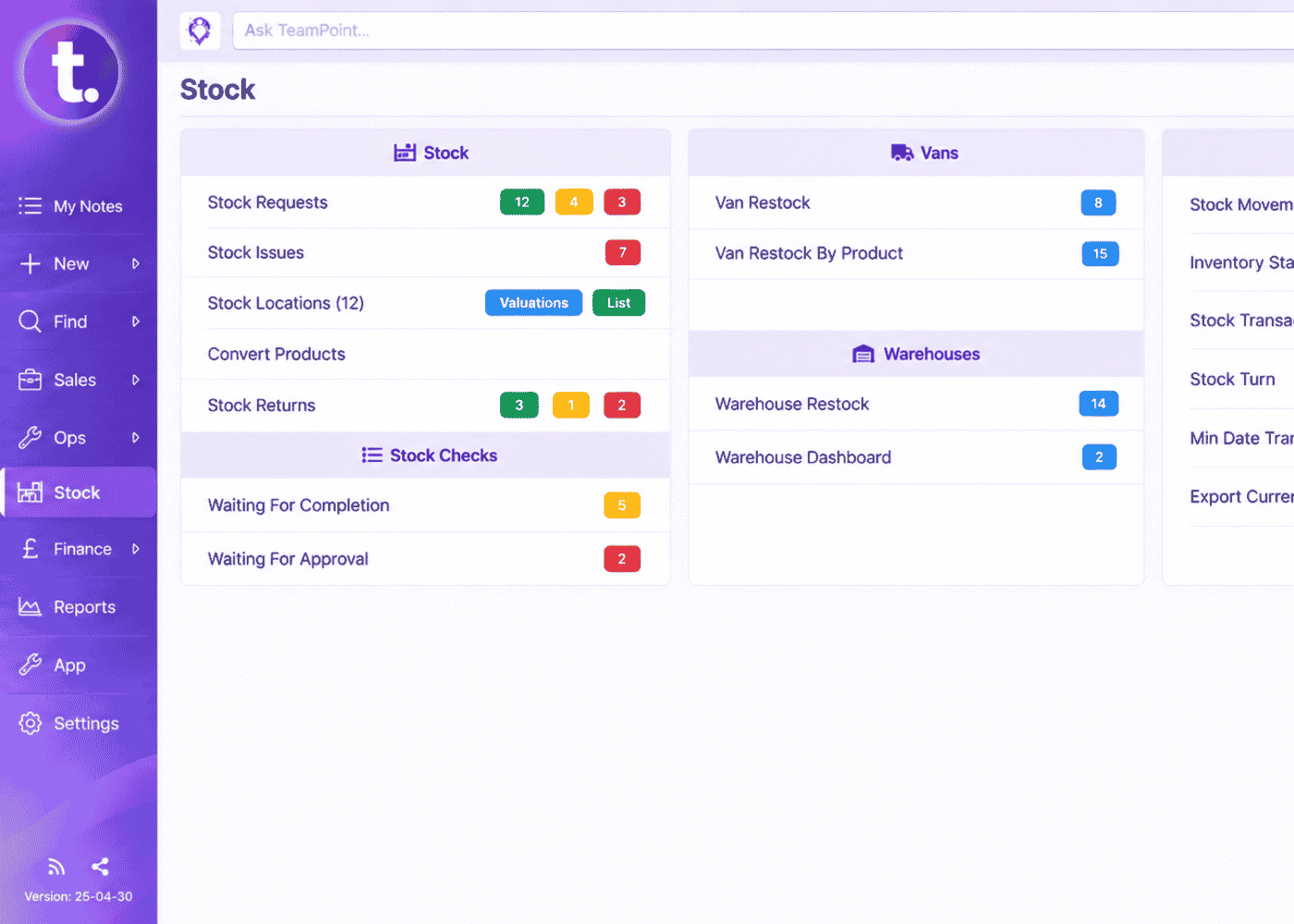The height and width of the screenshot is (924, 1294).
Task: Open the Settings menu item
Action: 79,723
